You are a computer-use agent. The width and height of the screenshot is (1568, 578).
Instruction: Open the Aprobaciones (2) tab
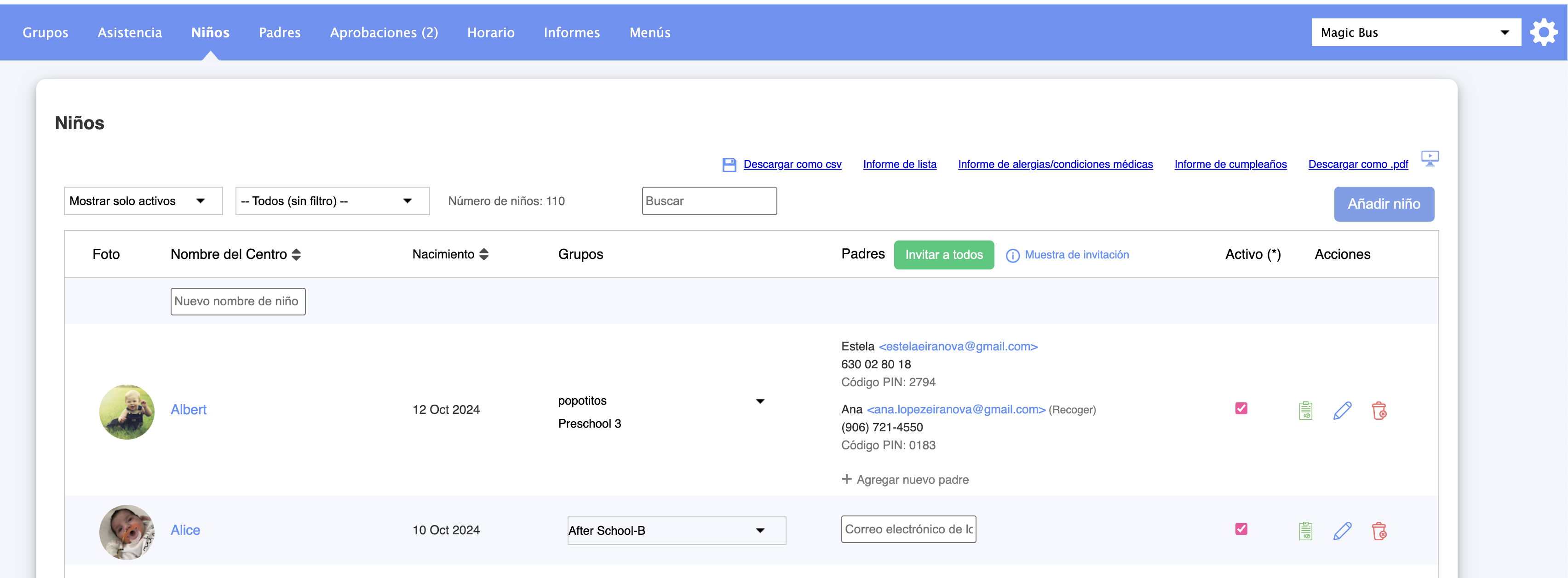point(384,32)
